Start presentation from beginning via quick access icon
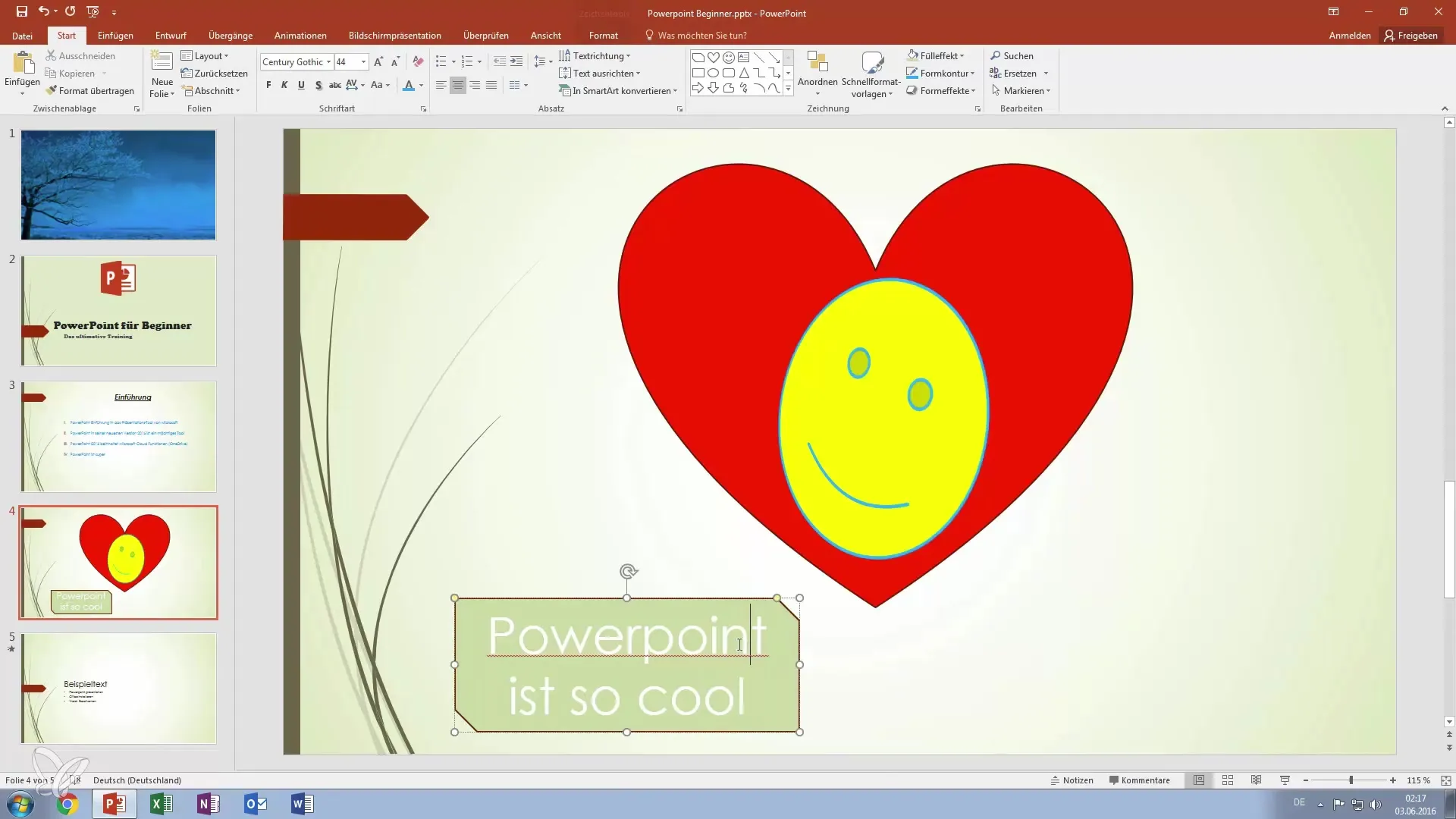The width and height of the screenshot is (1456, 819). 93,11
